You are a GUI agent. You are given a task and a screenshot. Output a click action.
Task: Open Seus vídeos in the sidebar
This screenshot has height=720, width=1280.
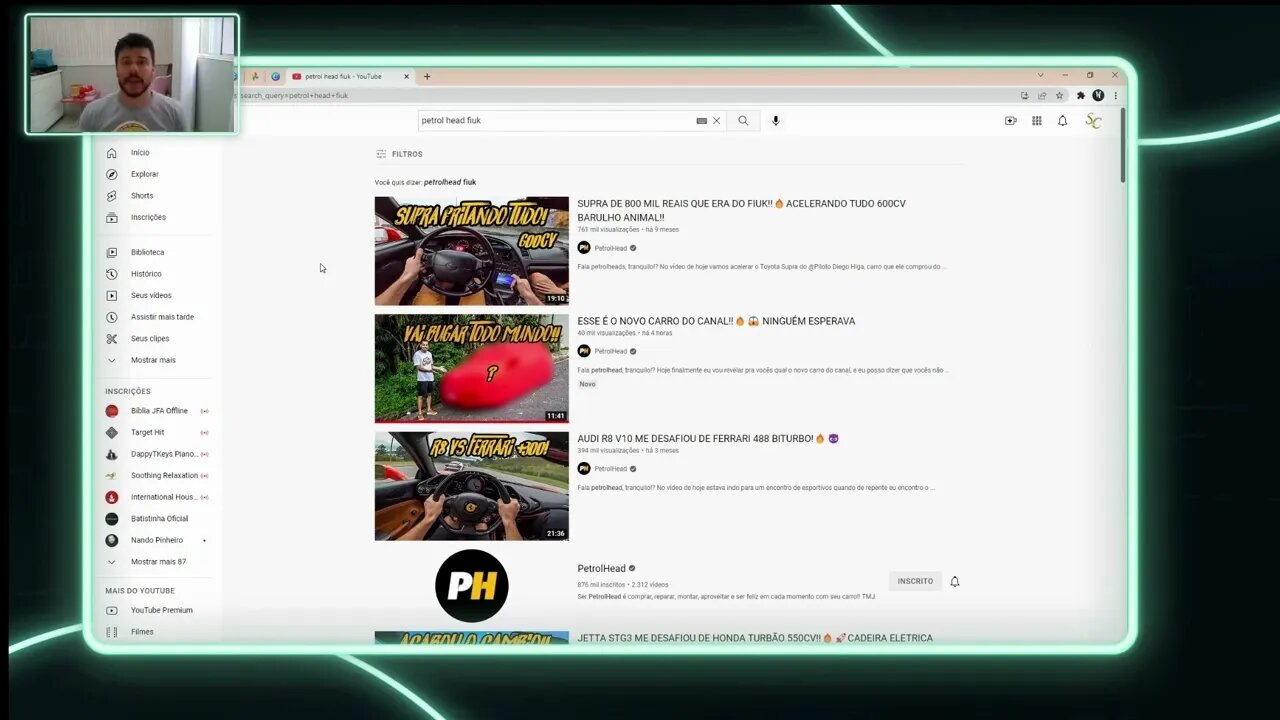(151, 295)
